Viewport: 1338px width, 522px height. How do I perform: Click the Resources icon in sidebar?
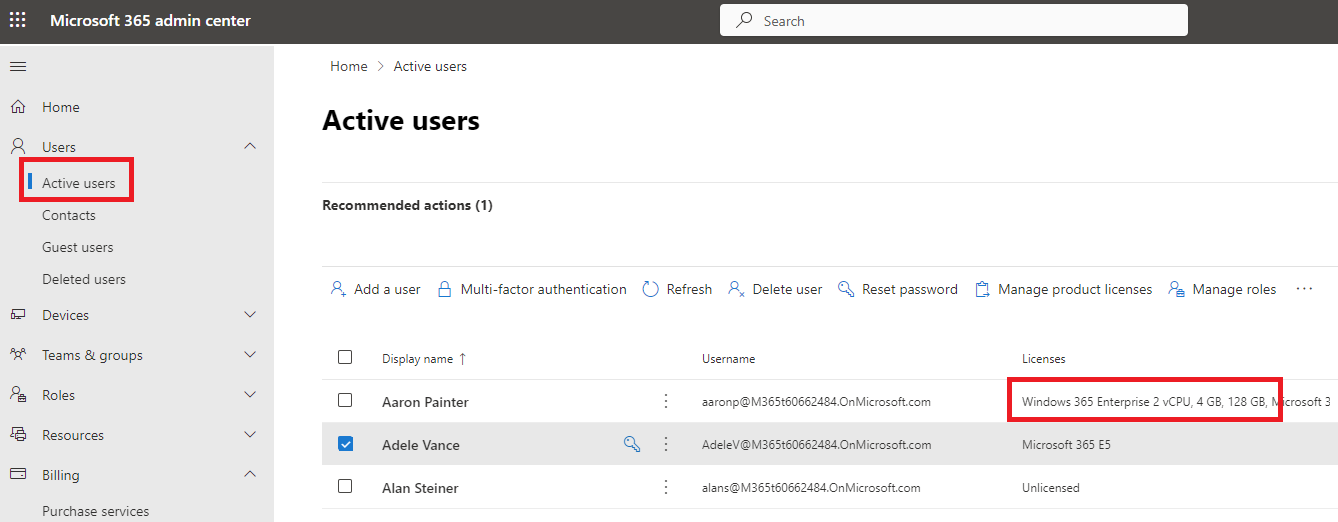pos(18,434)
